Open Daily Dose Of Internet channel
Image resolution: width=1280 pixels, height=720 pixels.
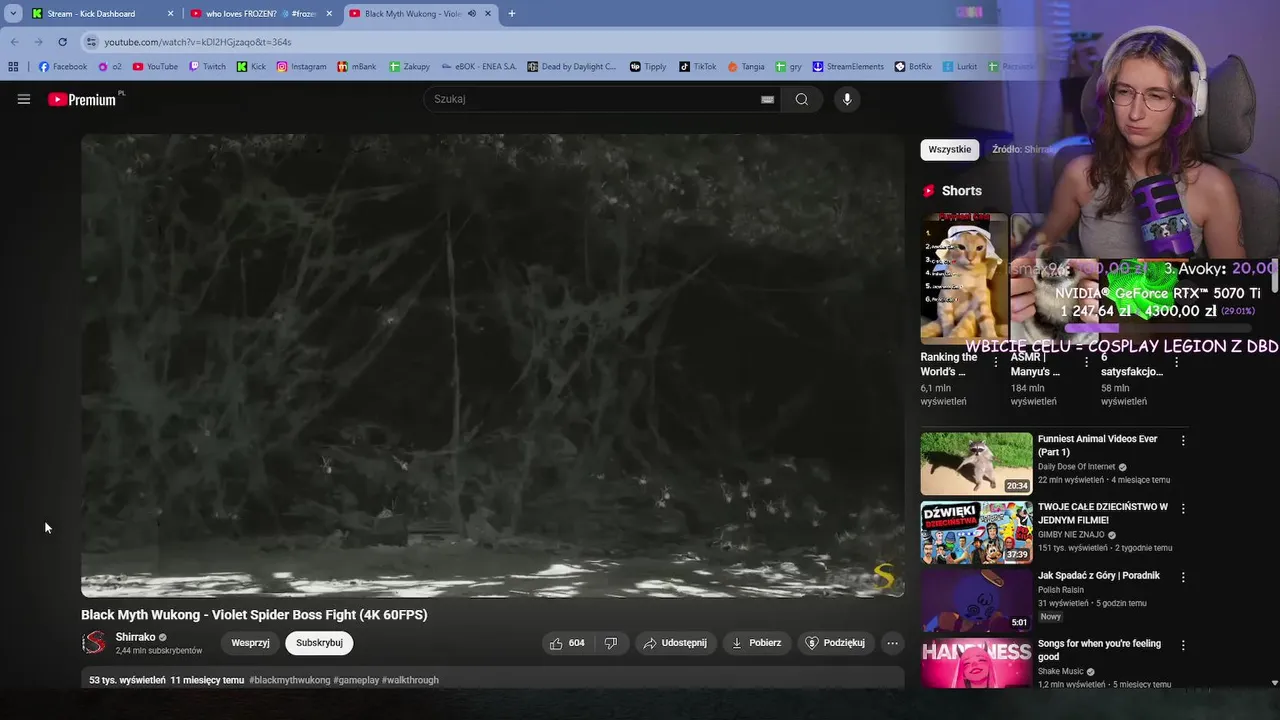tap(1076, 467)
